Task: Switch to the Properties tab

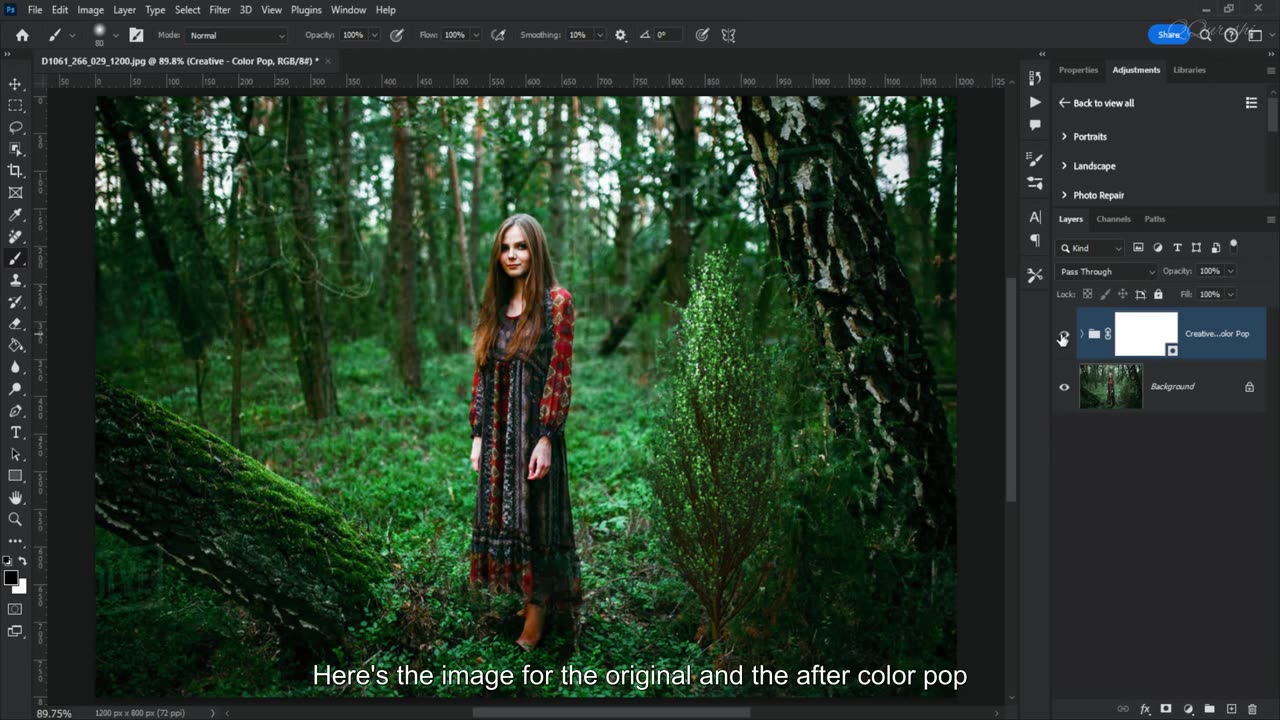Action: 1078,70
